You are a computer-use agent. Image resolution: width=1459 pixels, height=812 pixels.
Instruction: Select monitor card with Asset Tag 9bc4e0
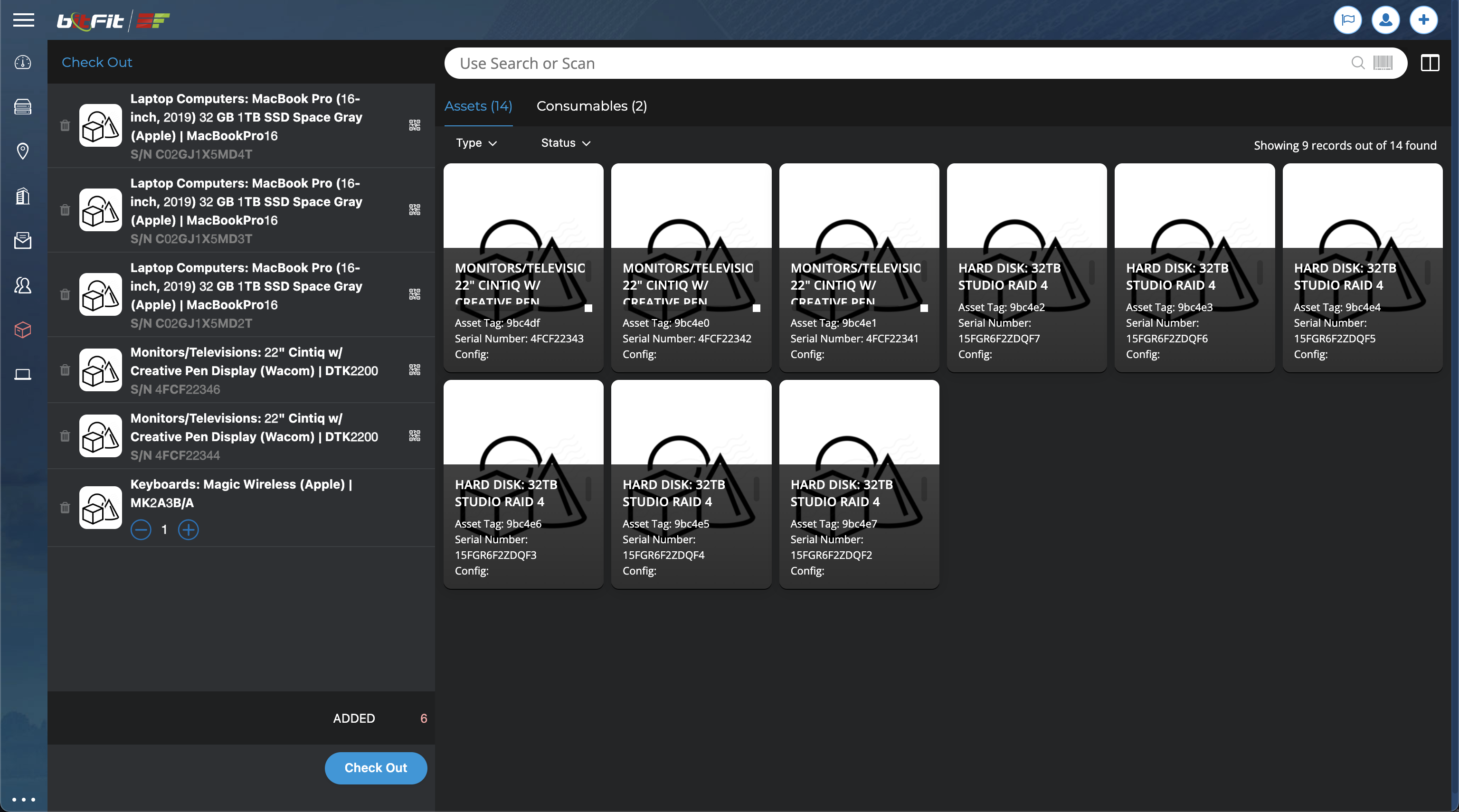[x=691, y=268]
